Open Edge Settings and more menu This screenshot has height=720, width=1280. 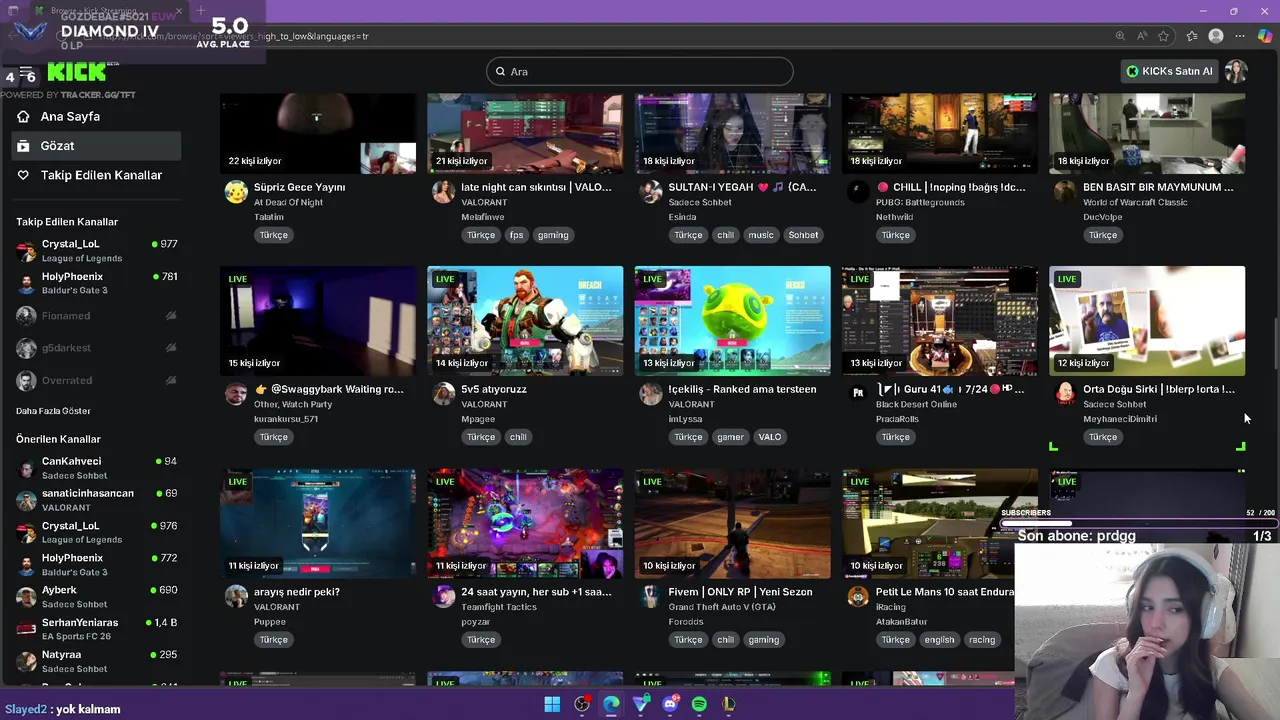pos(1241,36)
